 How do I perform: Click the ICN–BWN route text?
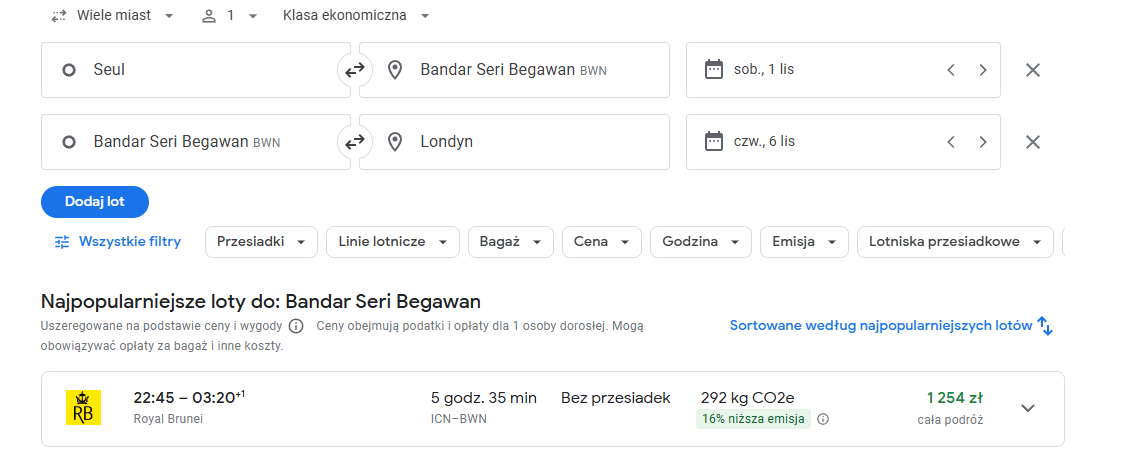coord(459,419)
